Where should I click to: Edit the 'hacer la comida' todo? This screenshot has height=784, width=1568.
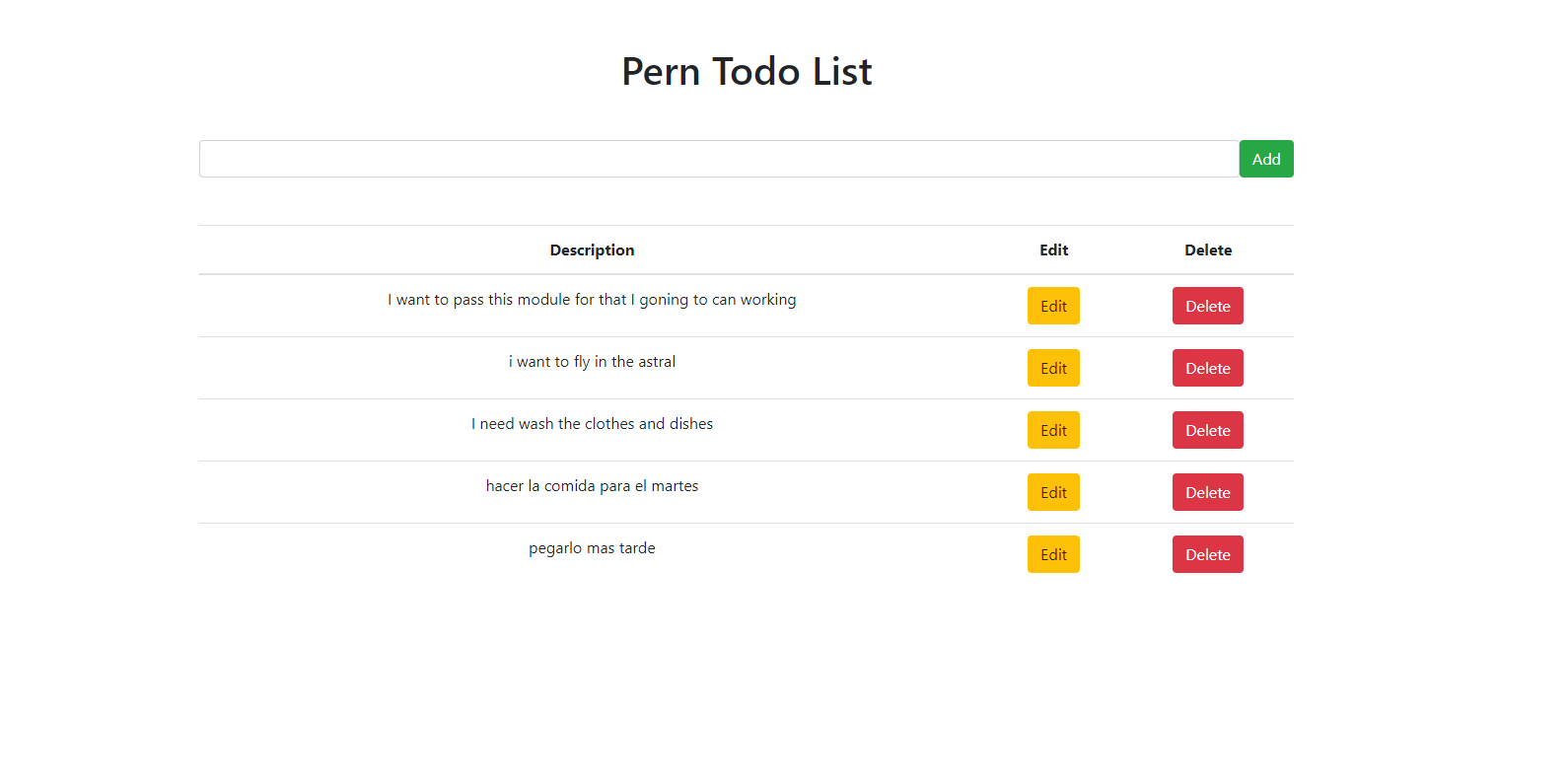(1053, 492)
